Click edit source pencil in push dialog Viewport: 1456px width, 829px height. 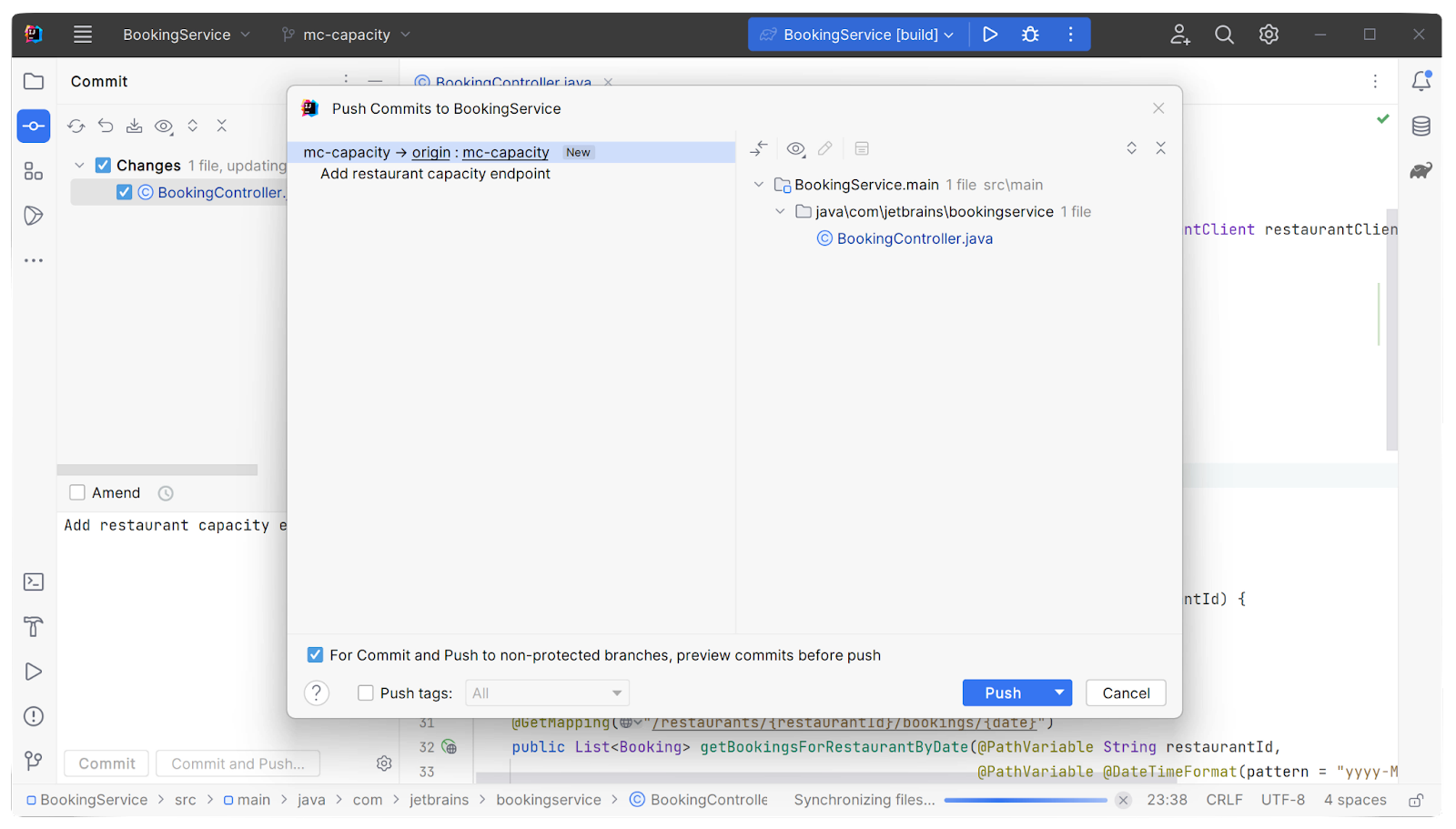click(825, 148)
